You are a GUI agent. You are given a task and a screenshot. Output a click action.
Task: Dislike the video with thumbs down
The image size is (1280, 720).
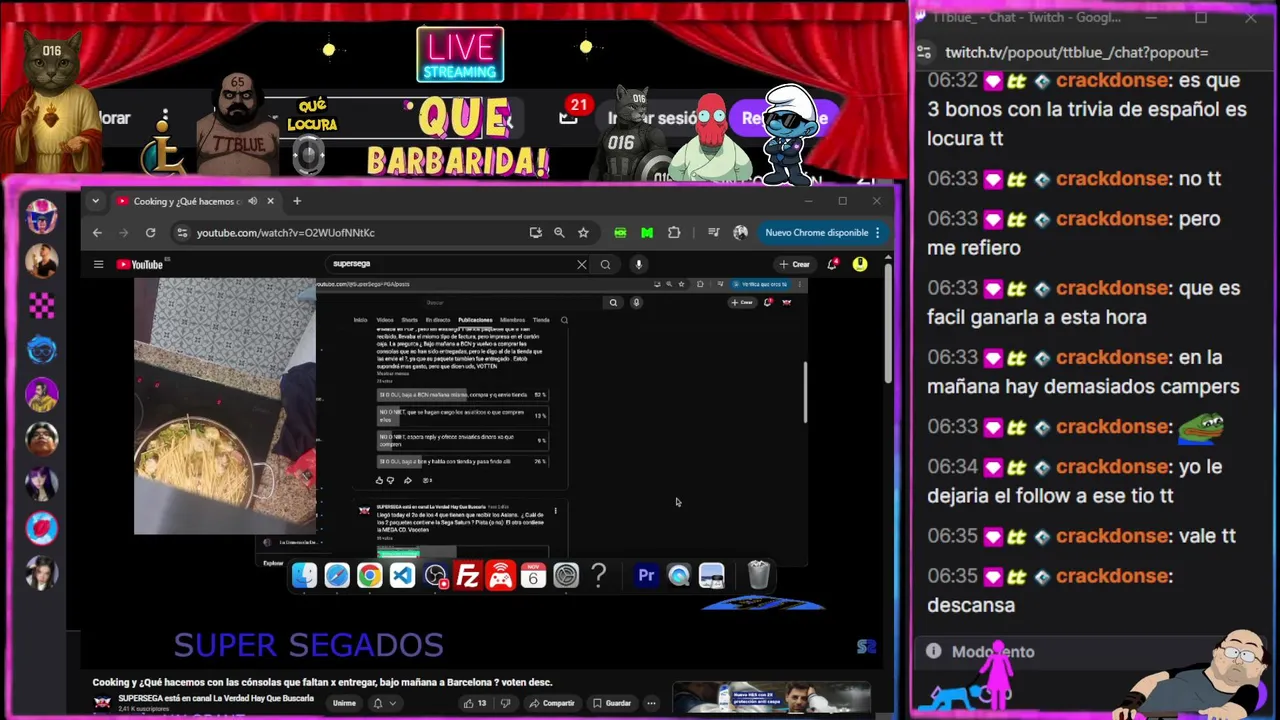click(x=505, y=703)
